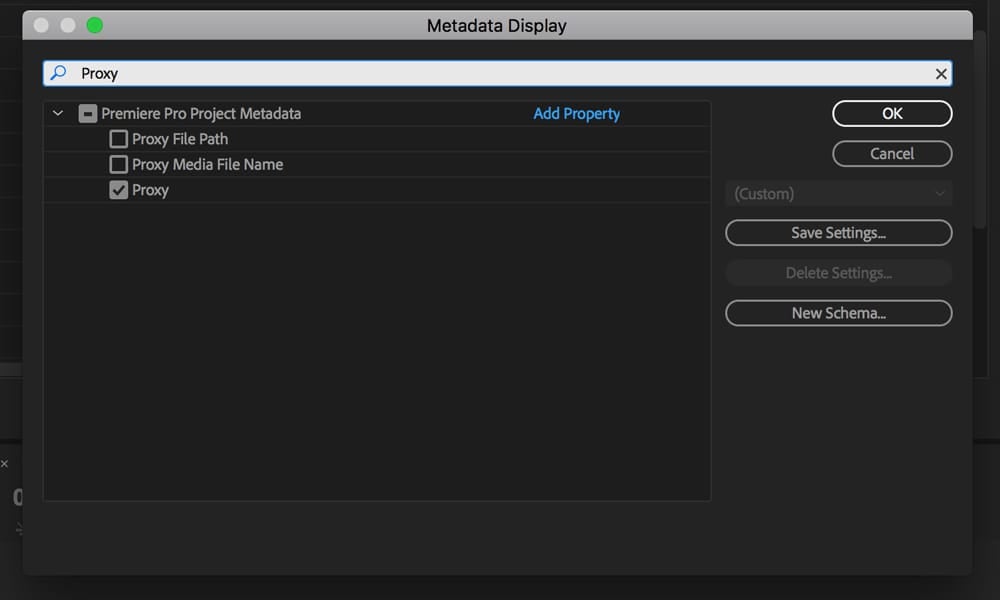The image size is (1000, 600).
Task: Clear the search field using the X icon
Action: point(941,73)
